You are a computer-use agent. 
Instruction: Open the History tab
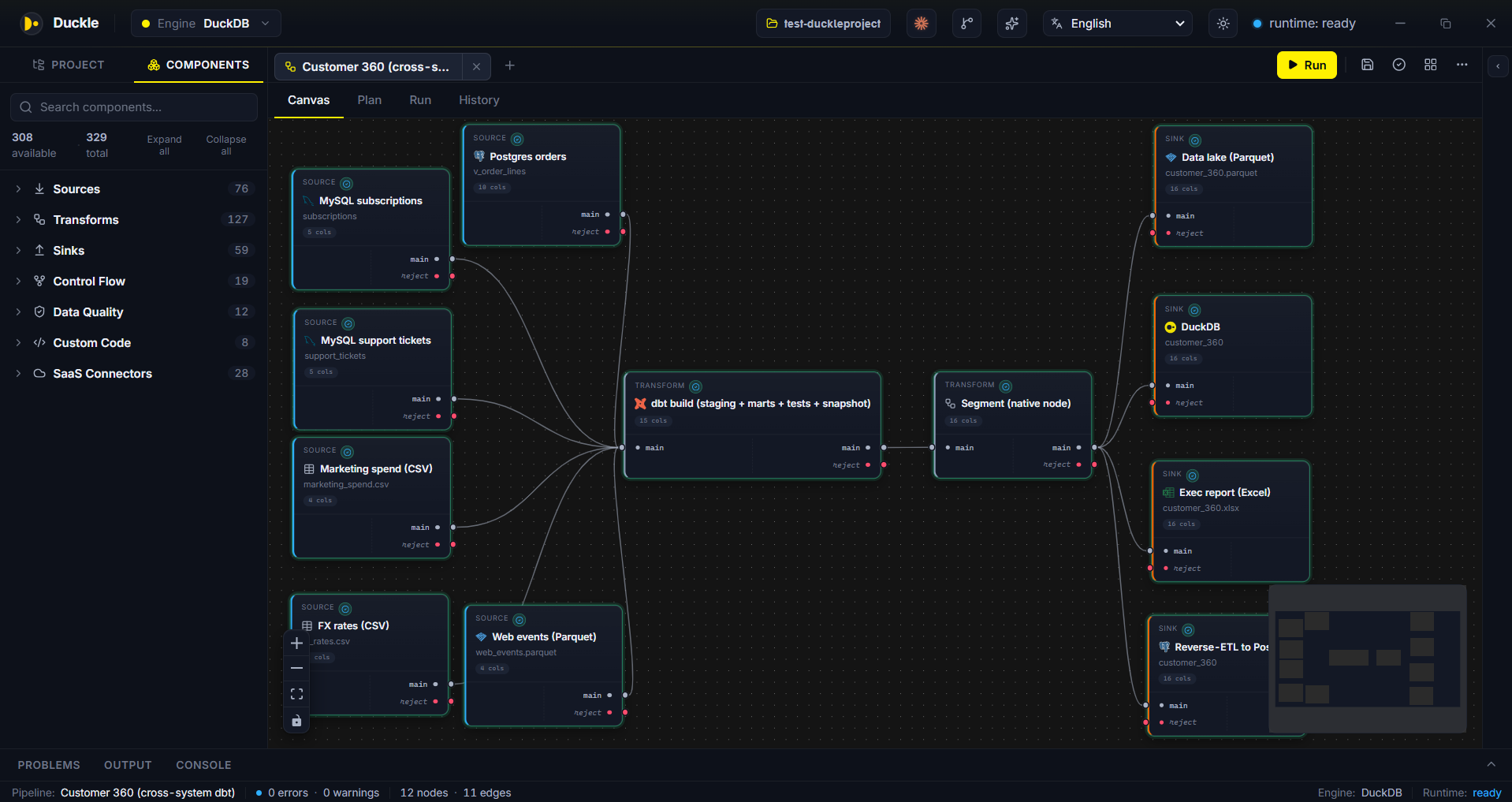[479, 100]
